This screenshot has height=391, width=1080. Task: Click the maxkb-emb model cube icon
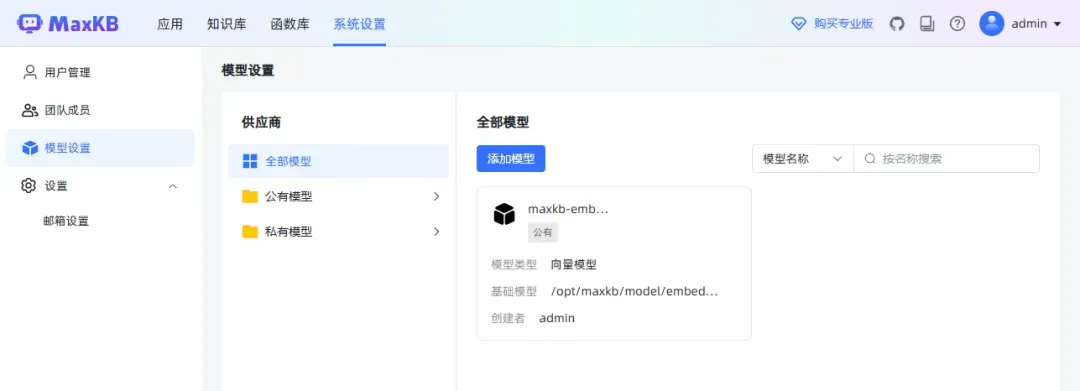(x=504, y=214)
